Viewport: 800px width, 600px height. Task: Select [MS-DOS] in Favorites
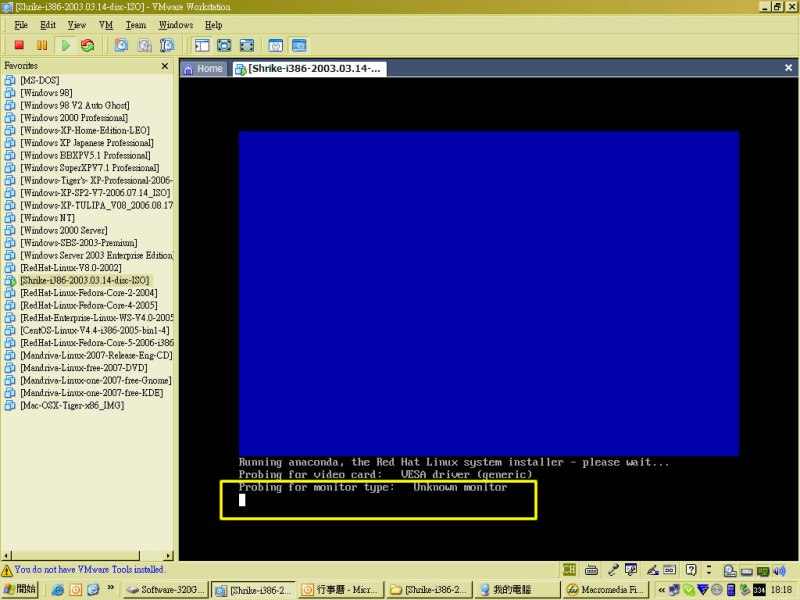click(x=40, y=81)
